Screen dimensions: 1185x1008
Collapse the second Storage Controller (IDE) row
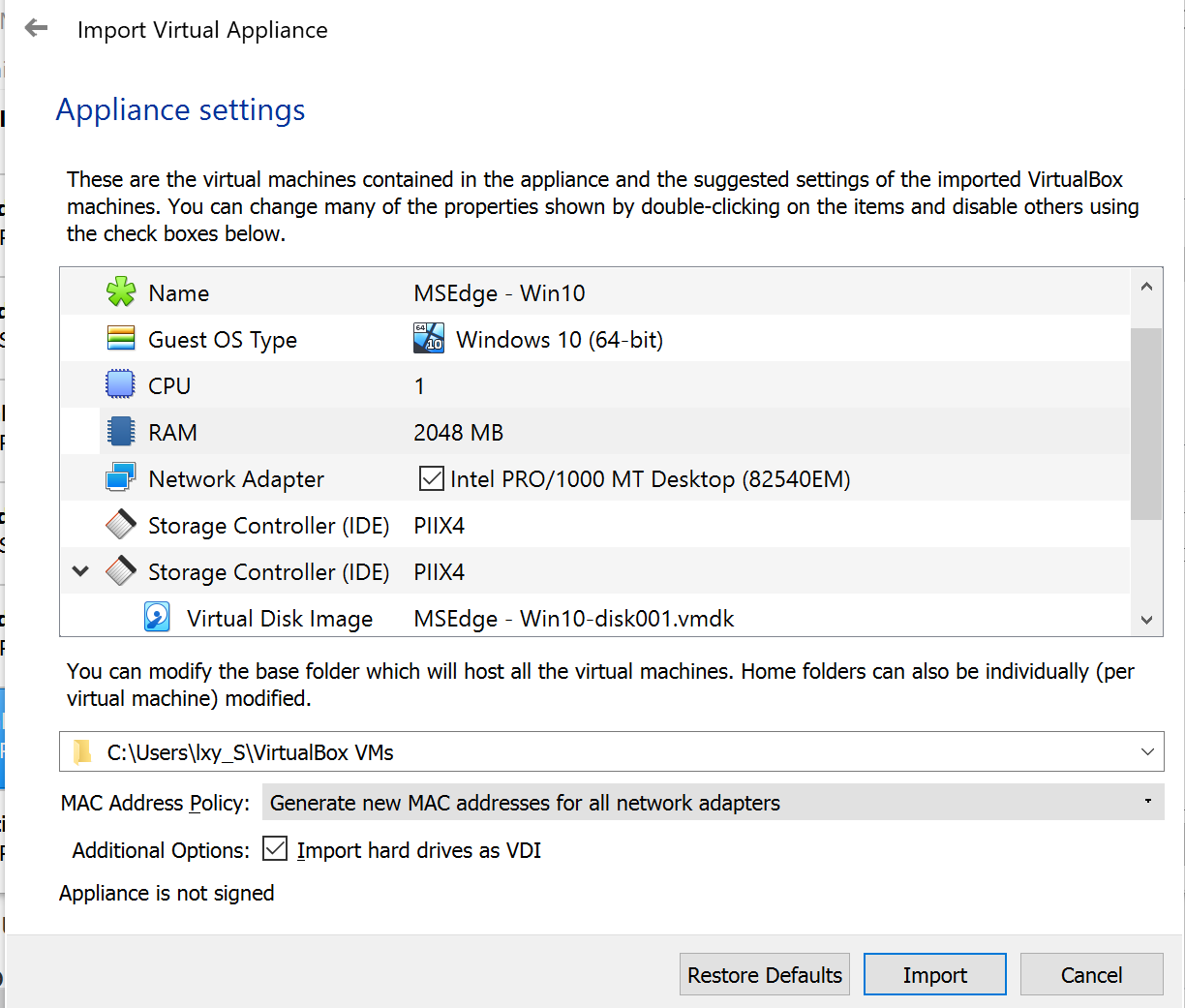pos(81,571)
